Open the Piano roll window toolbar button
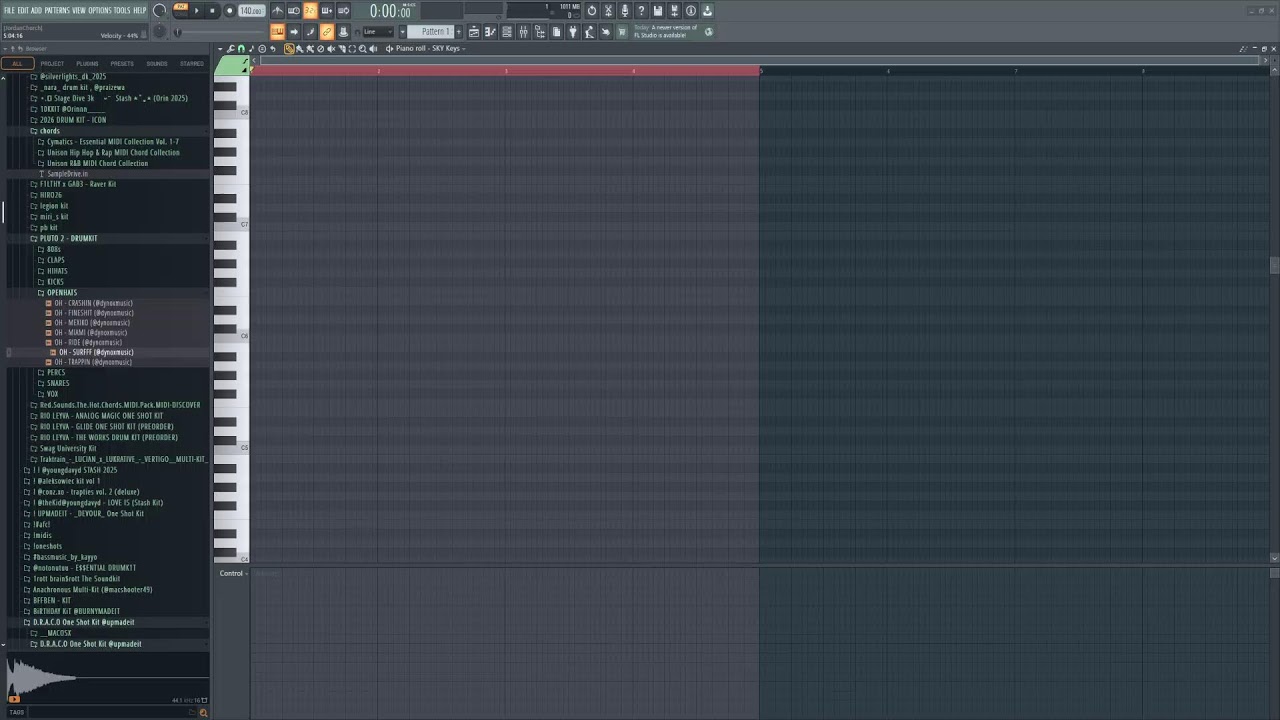1280x720 pixels. pos(490,32)
